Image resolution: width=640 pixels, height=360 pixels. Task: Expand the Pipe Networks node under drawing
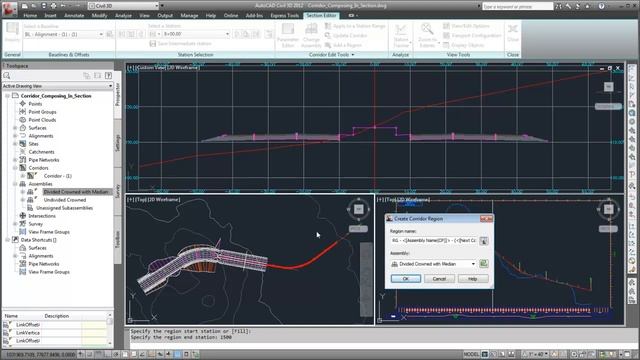pyautogui.click(x=15, y=160)
